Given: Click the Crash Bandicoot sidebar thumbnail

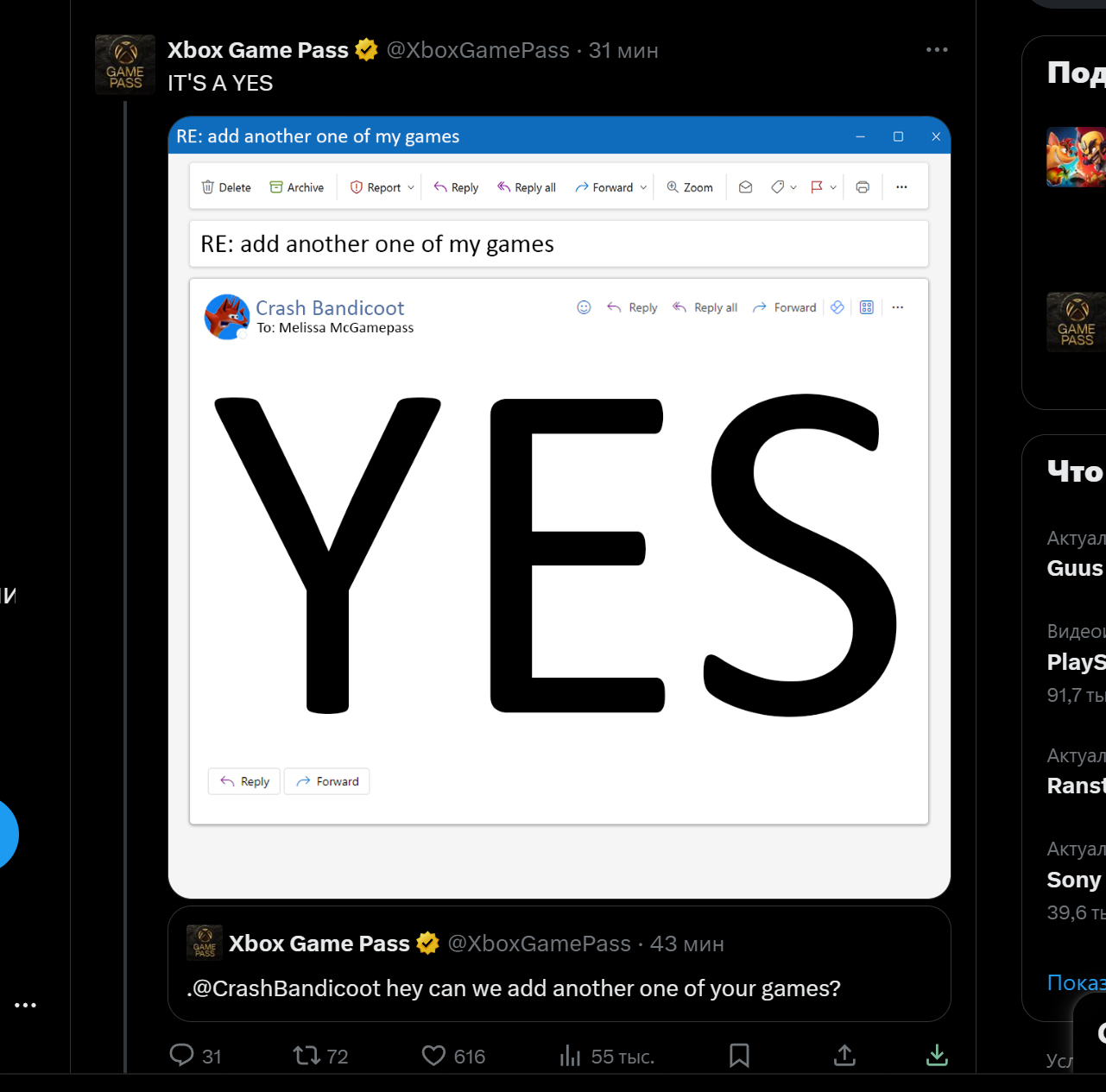Looking at the screenshot, I should [1076, 157].
